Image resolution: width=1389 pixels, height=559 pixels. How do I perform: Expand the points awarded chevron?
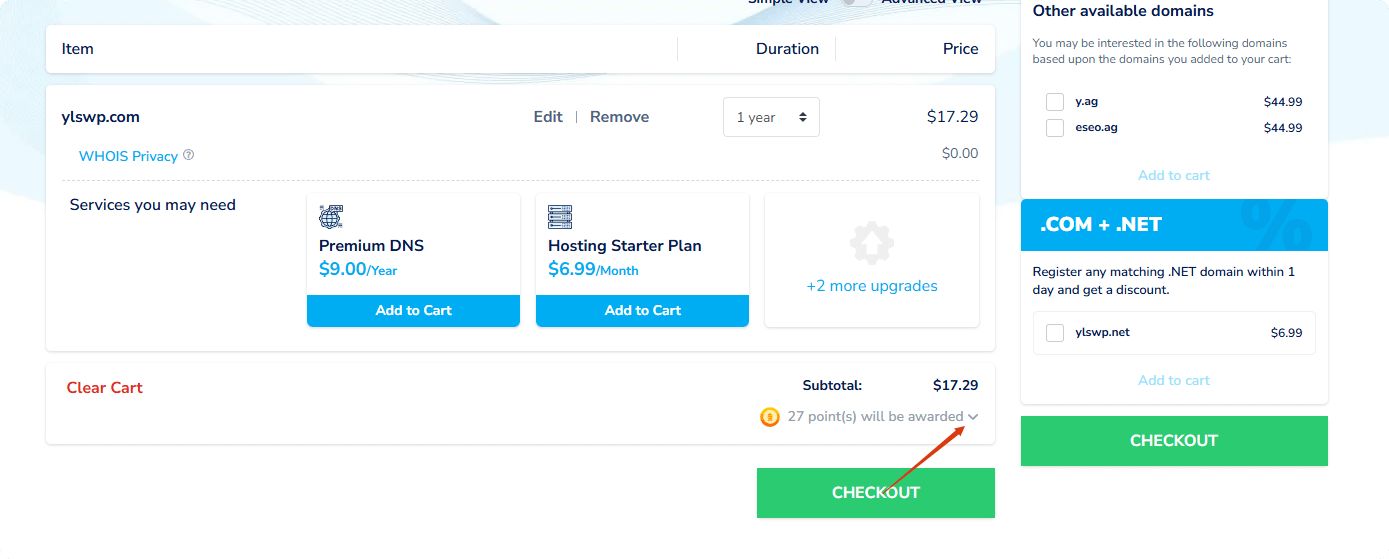[x=973, y=417]
